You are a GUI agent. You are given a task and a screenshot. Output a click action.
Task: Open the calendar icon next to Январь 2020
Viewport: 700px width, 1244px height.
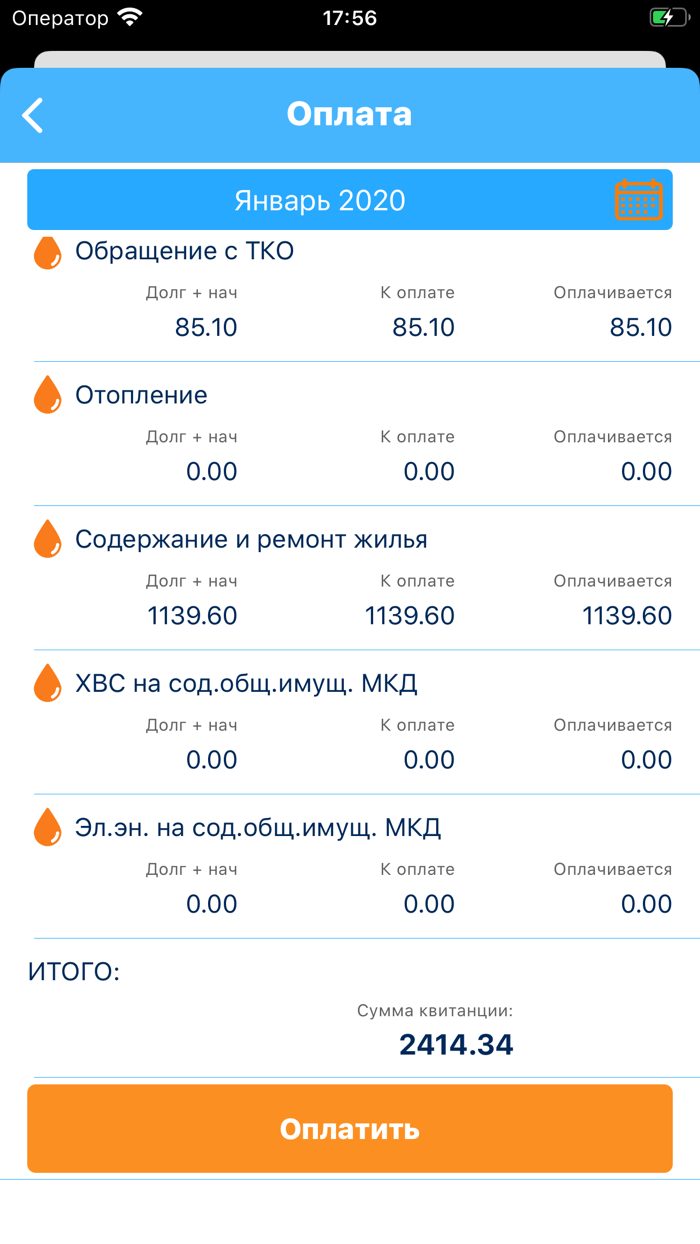(638, 199)
